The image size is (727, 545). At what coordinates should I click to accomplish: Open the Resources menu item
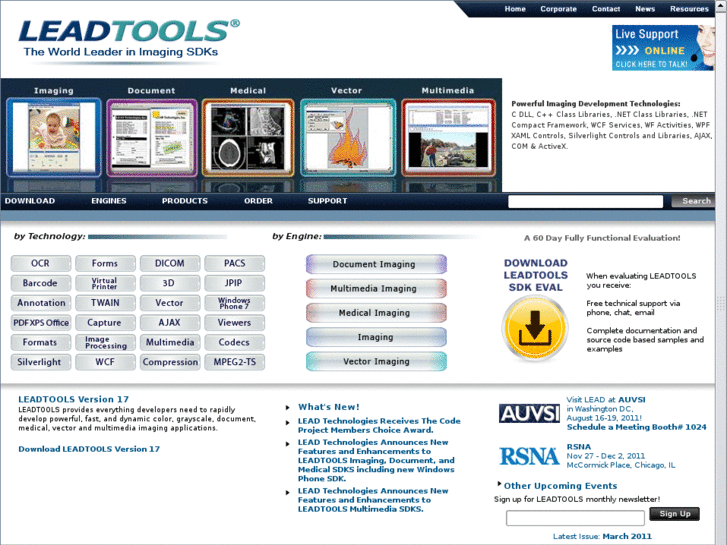[x=689, y=9]
